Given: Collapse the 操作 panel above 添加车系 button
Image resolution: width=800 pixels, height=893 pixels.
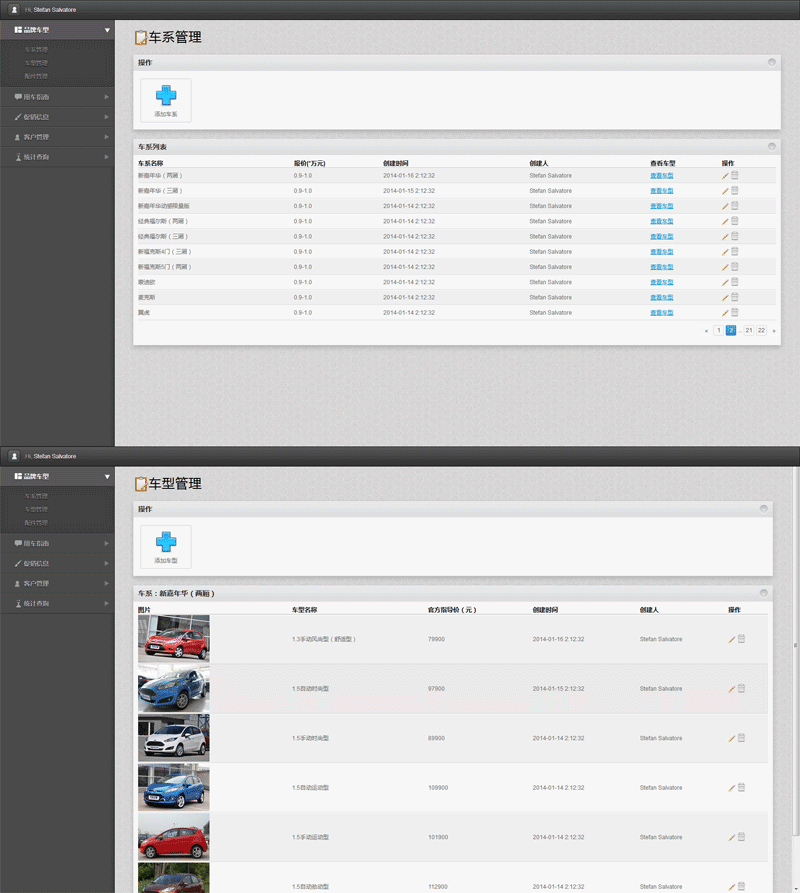Looking at the screenshot, I should click(x=771, y=62).
